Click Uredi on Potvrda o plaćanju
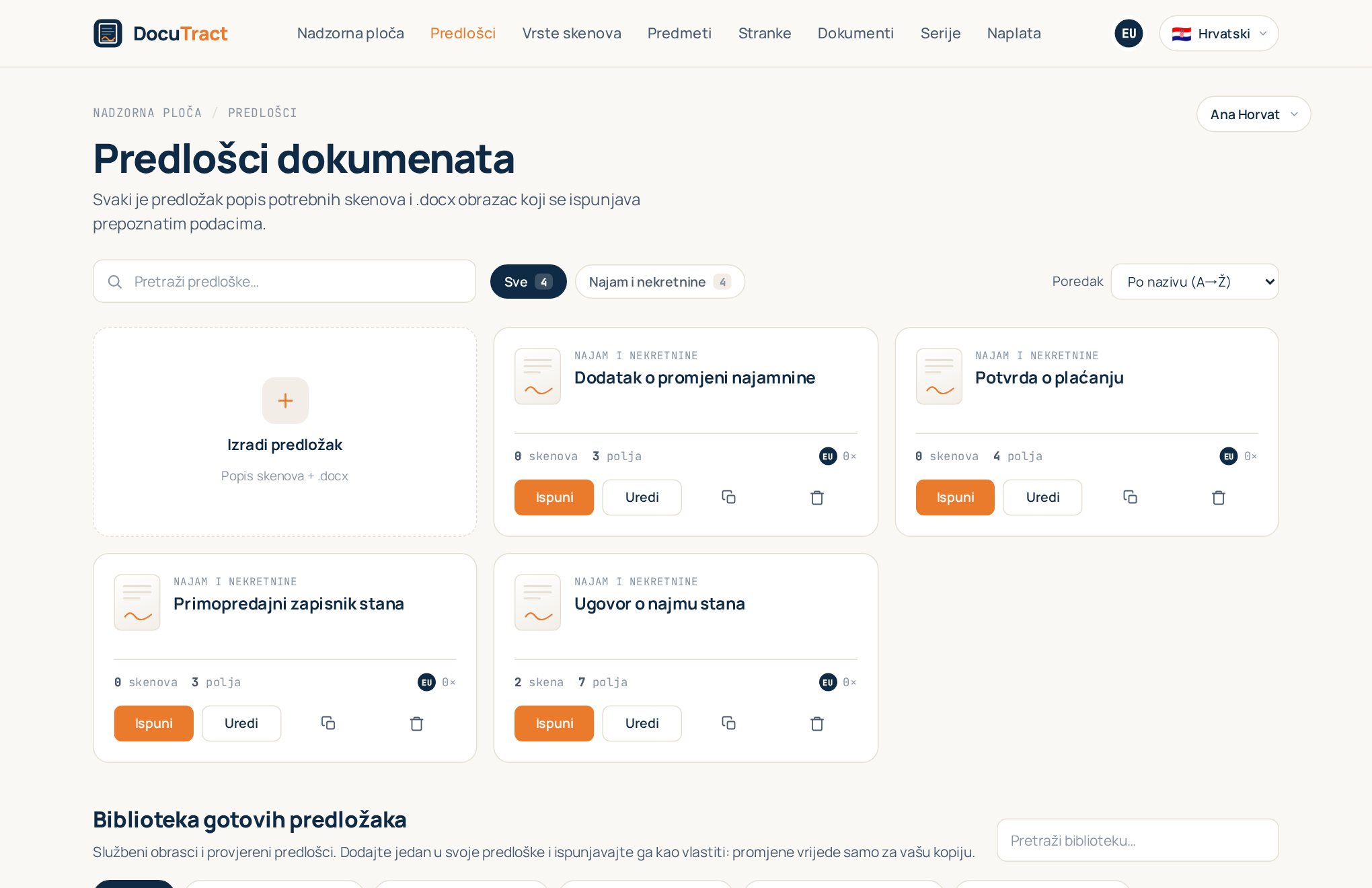 [x=1042, y=497]
